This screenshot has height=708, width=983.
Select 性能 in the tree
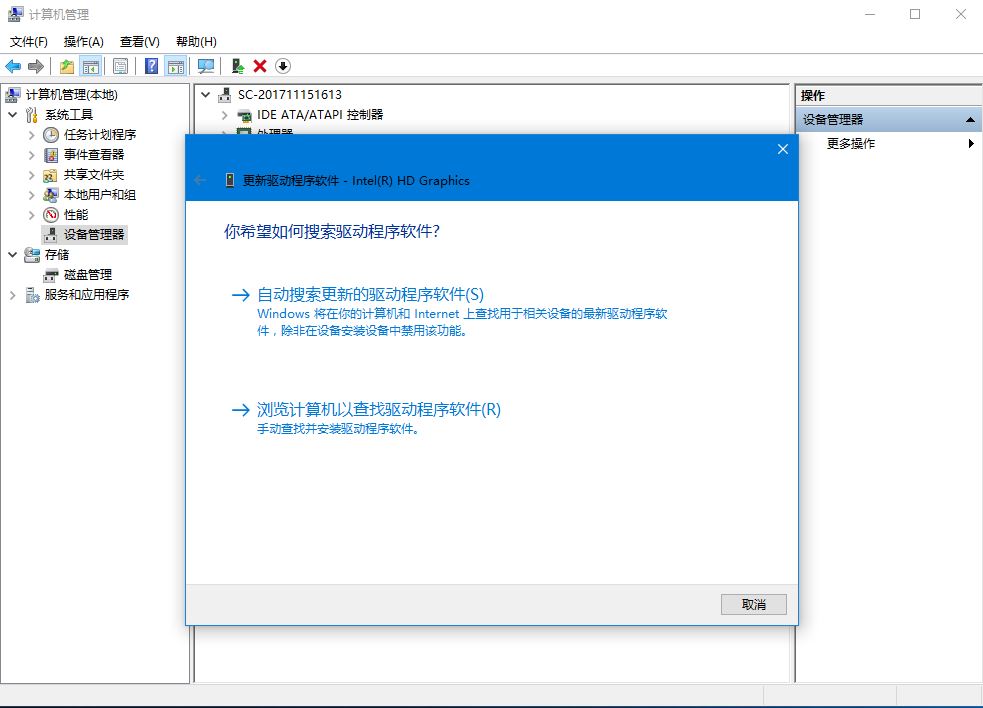(x=76, y=215)
